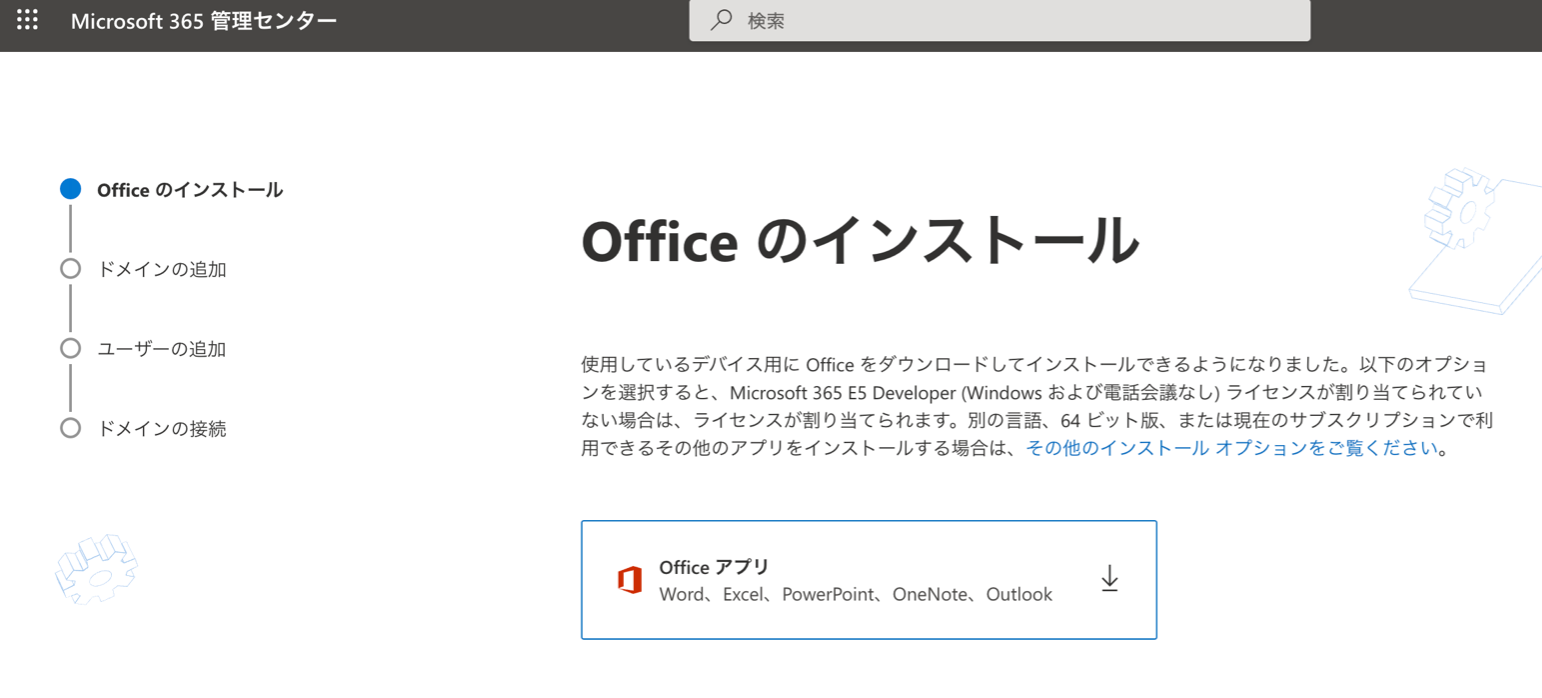Click the Office アプリ card title
This screenshot has width=1542, height=698.
tap(714, 567)
